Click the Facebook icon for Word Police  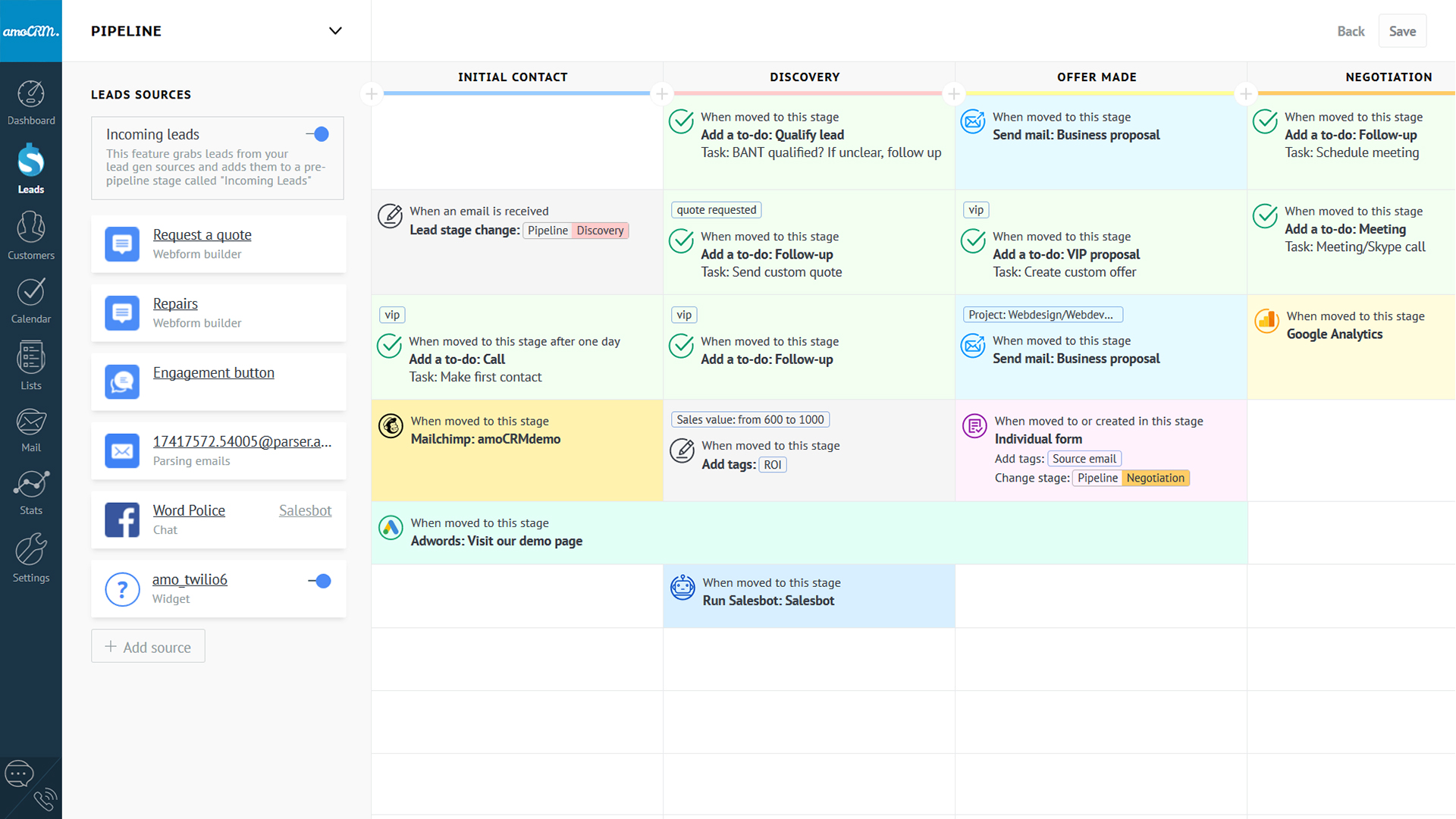tap(122, 519)
